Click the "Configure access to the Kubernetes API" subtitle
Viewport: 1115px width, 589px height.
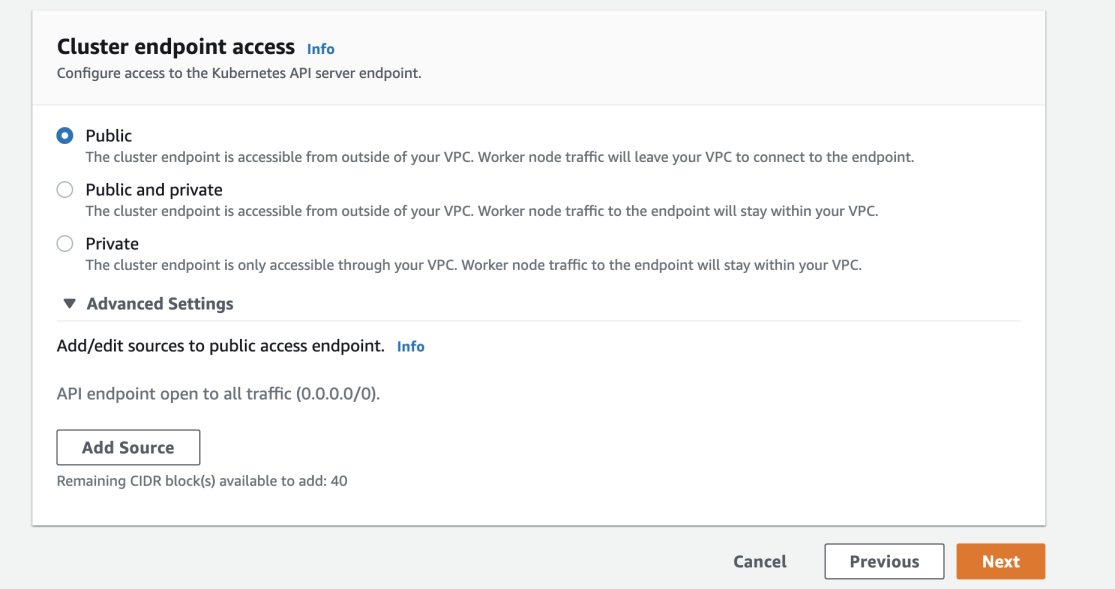click(239, 73)
